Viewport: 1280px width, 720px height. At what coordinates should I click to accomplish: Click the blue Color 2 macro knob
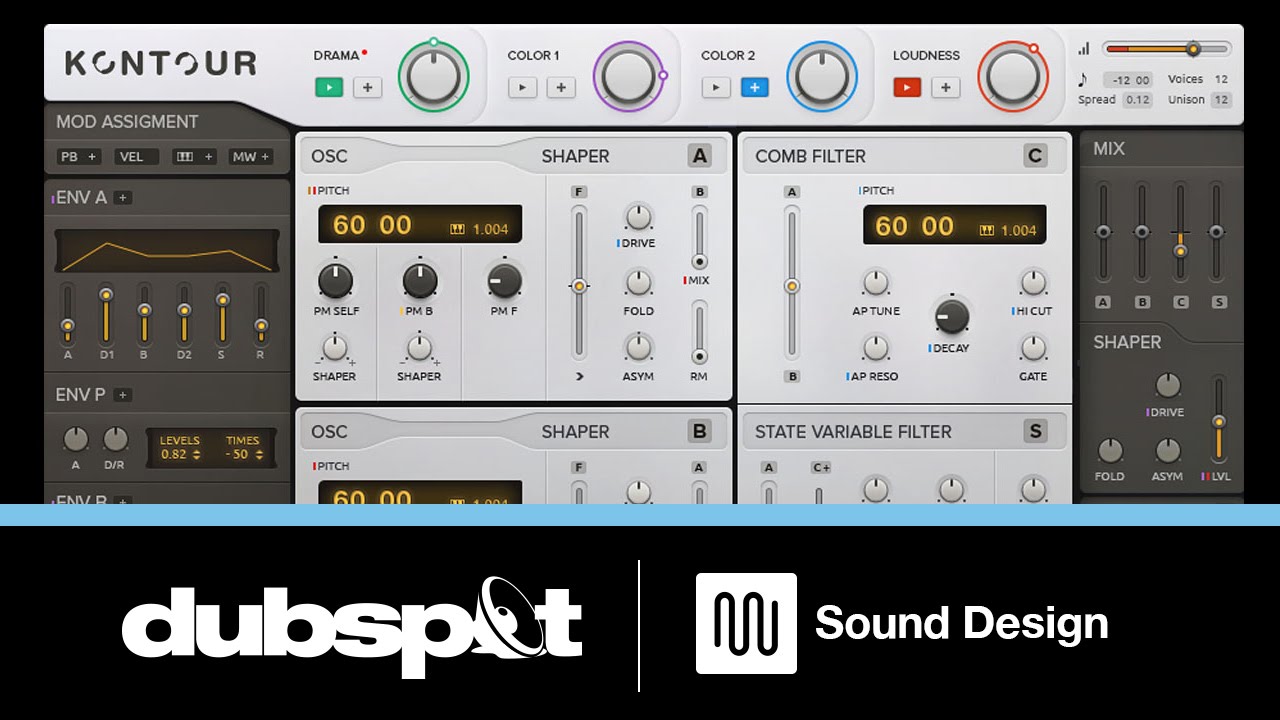(822, 76)
